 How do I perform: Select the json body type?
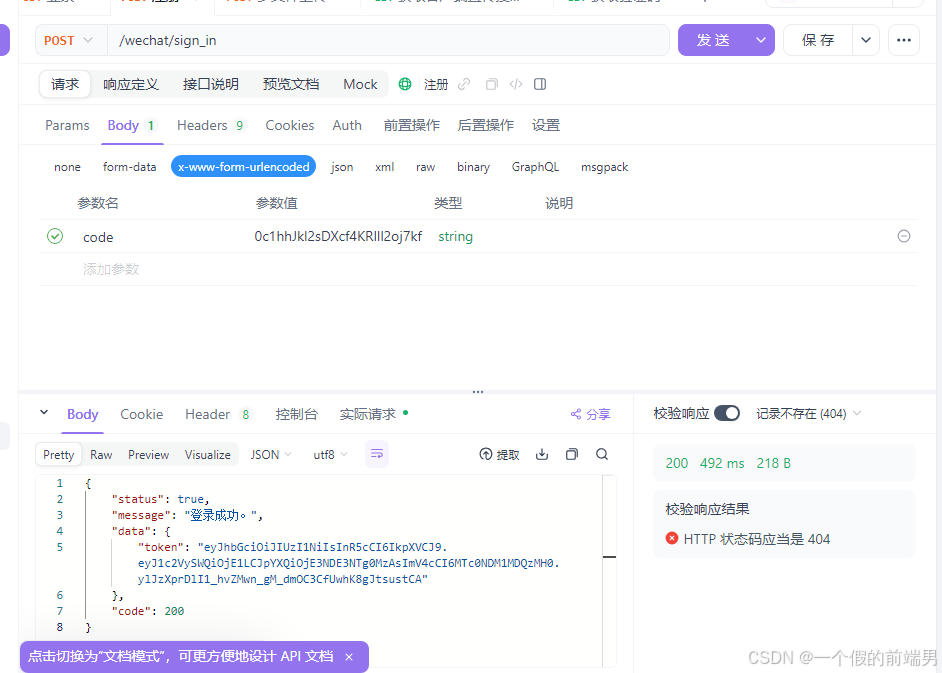click(342, 167)
